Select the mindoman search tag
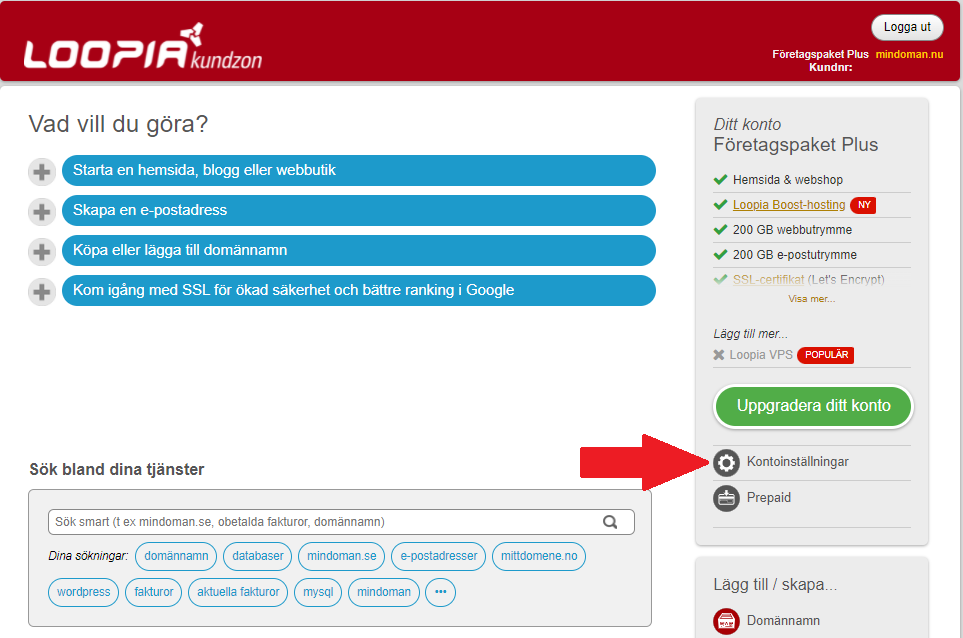Screen dimensions: 963x638 point(384,592)
